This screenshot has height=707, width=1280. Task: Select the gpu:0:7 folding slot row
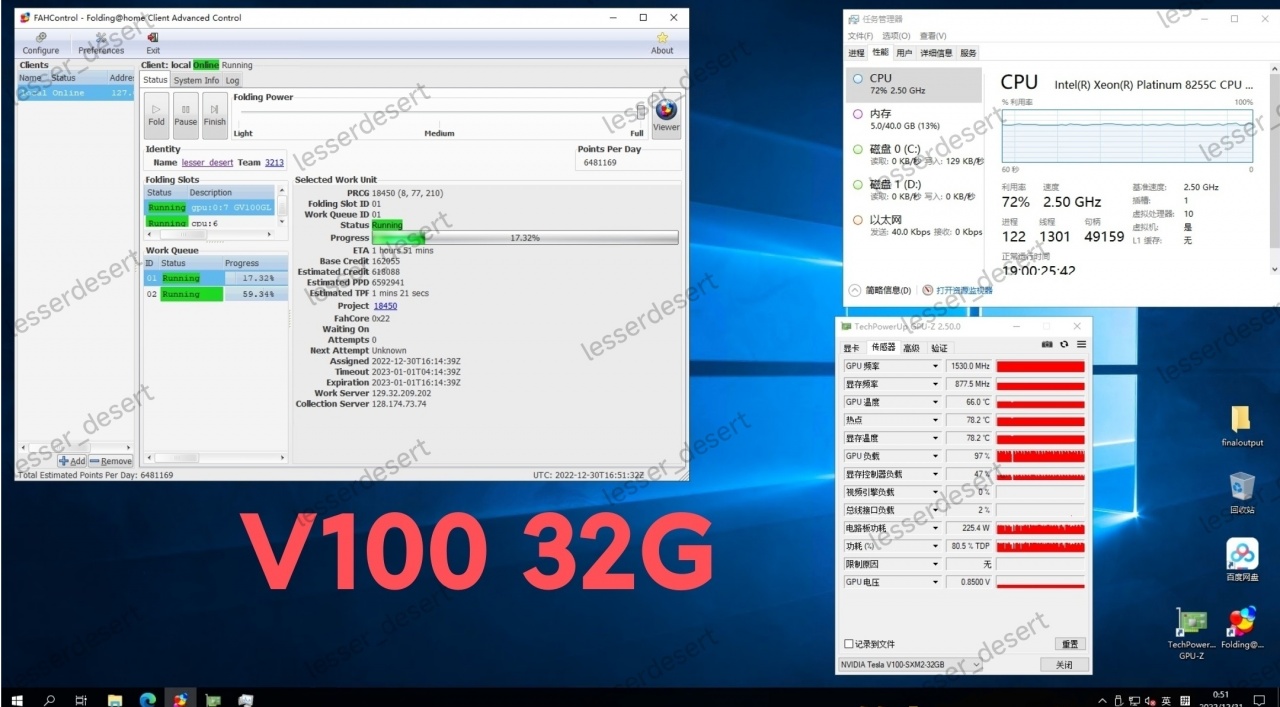point(209,207)
